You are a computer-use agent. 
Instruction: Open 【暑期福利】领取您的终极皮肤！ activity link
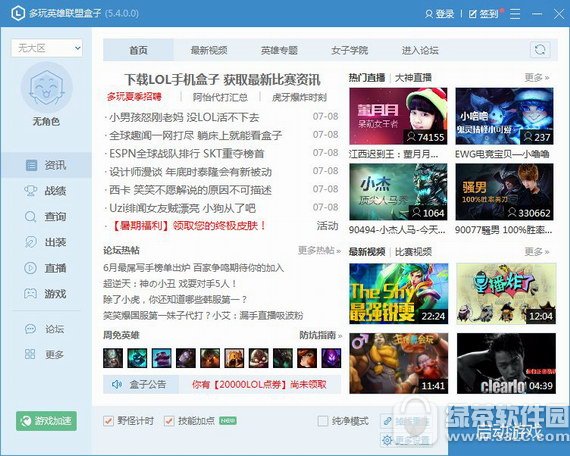[188, 226]
